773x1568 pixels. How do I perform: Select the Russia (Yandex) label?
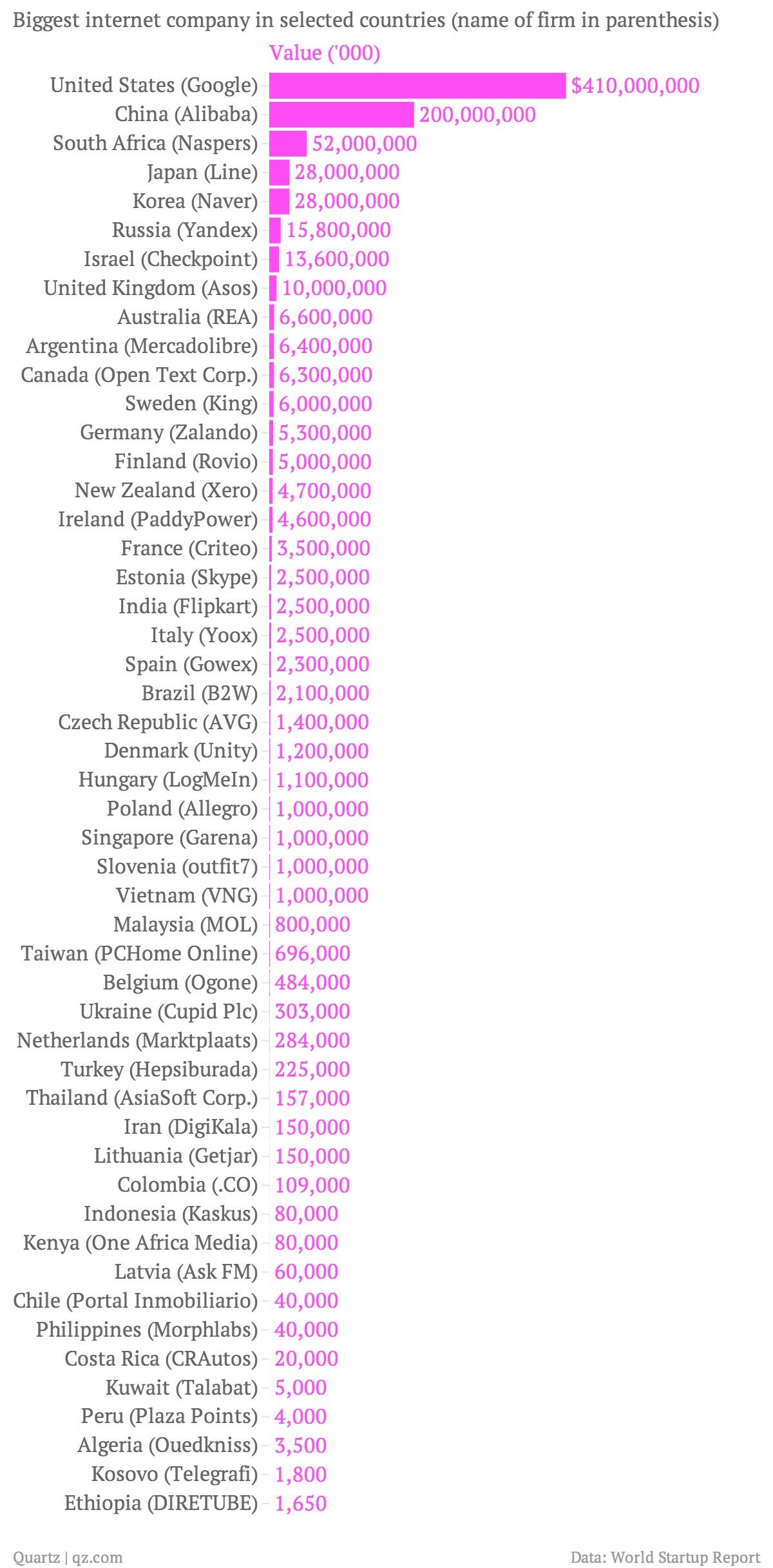185,230
